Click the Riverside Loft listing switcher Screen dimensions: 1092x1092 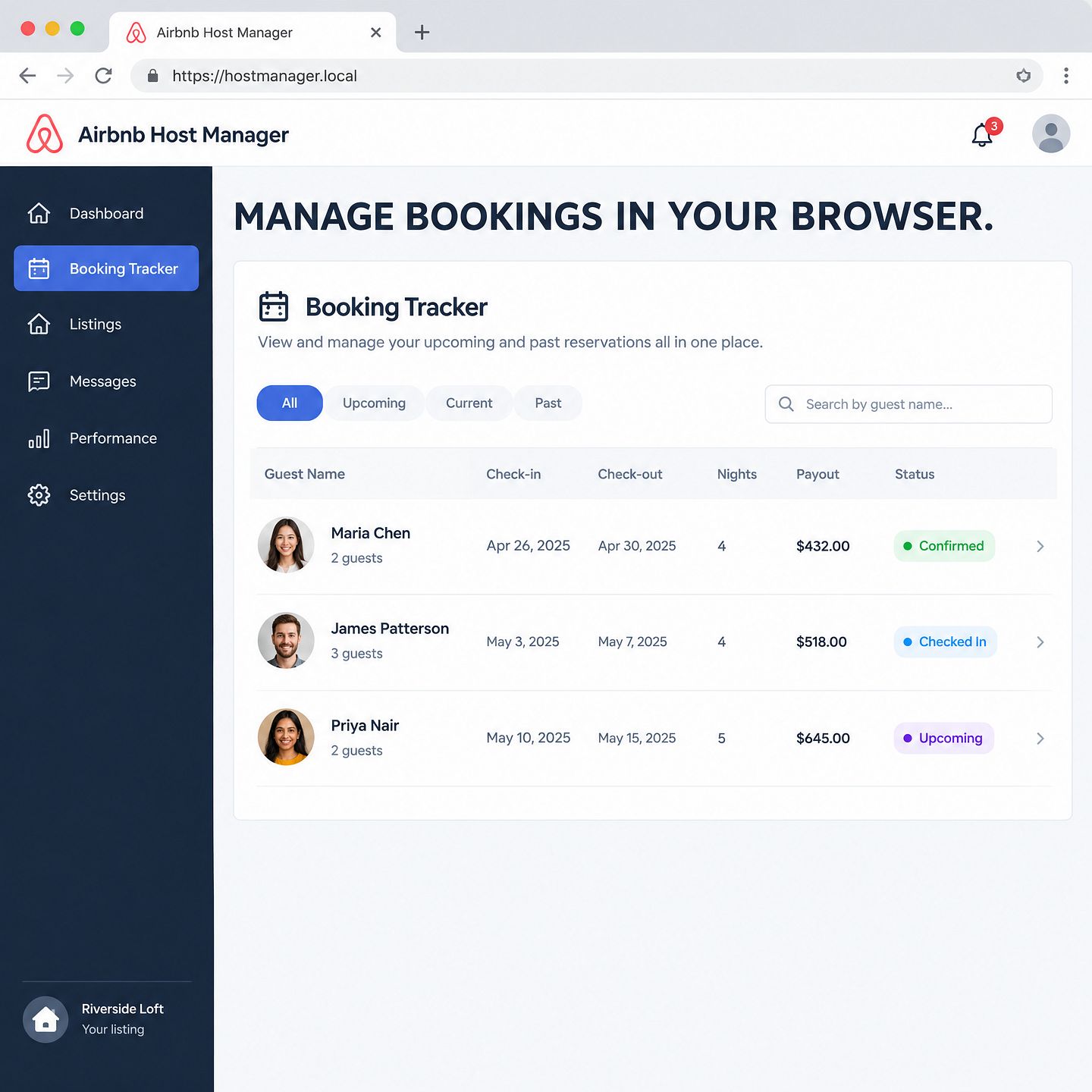click(x=106, y=1019)
